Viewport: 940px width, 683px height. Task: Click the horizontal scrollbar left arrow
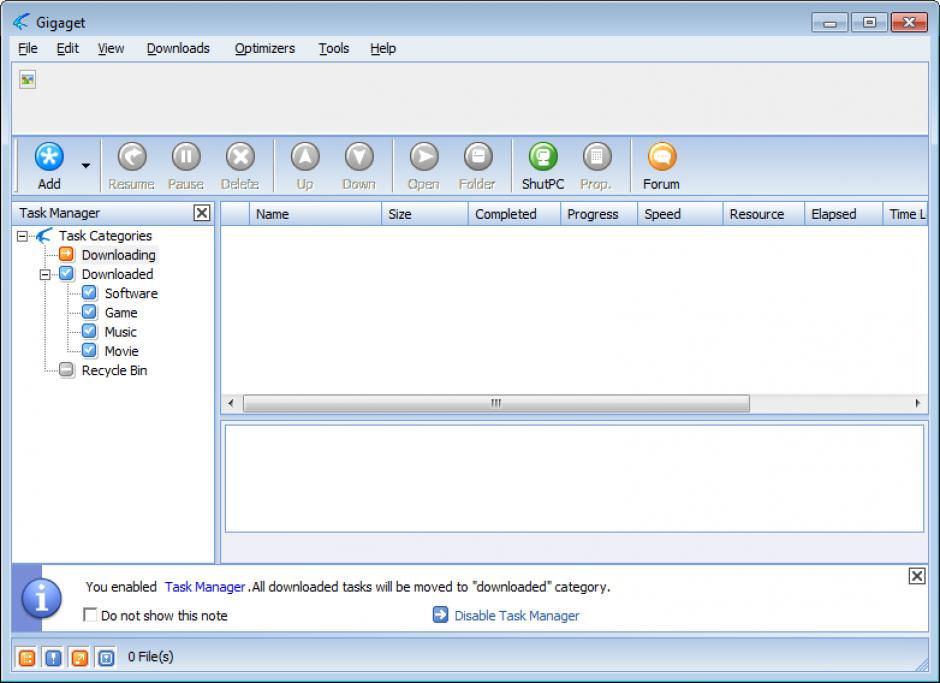tap(231, 403)
